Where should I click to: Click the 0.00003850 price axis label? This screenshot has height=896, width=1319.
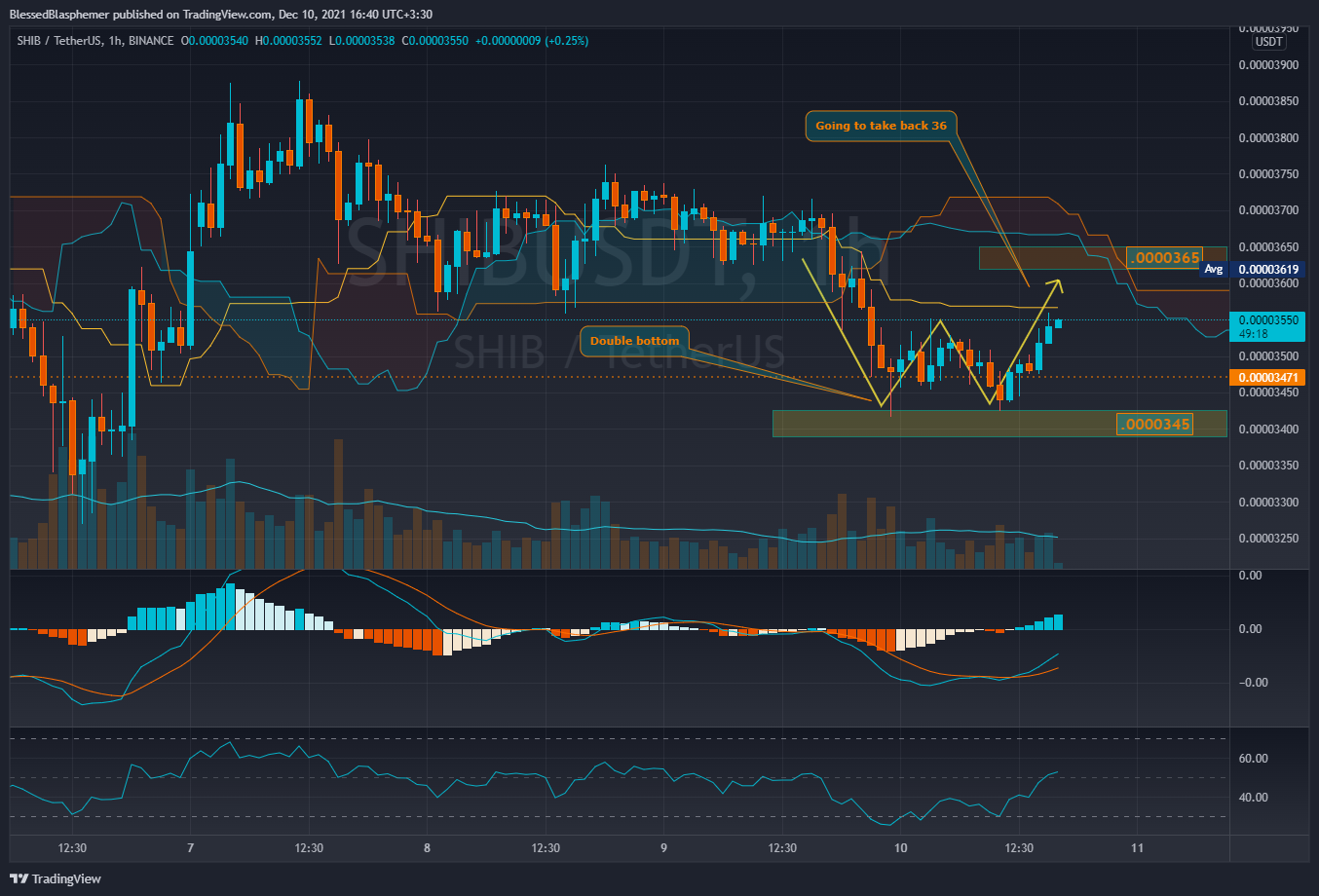1267,101
